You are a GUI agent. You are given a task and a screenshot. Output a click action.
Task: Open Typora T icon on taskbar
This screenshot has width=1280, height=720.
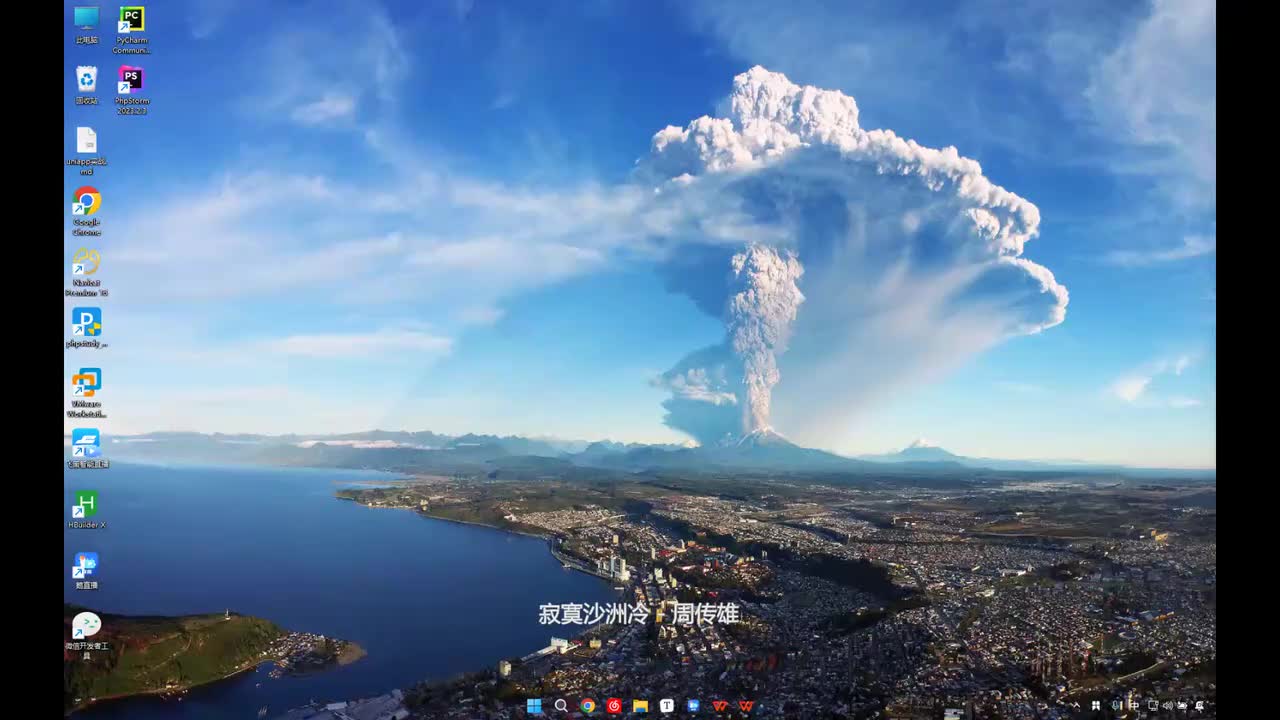pyautogui.click(x=667, y=705)
